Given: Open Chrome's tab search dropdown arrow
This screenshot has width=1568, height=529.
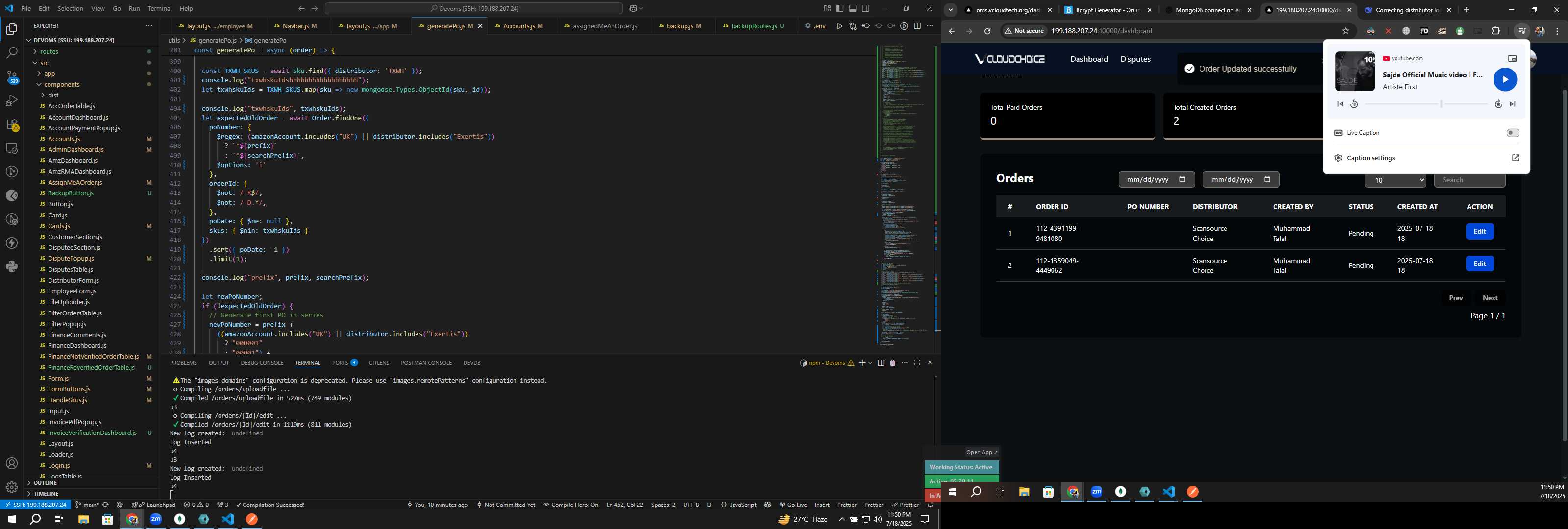Looking at the screenshot, I should point(951,10).
